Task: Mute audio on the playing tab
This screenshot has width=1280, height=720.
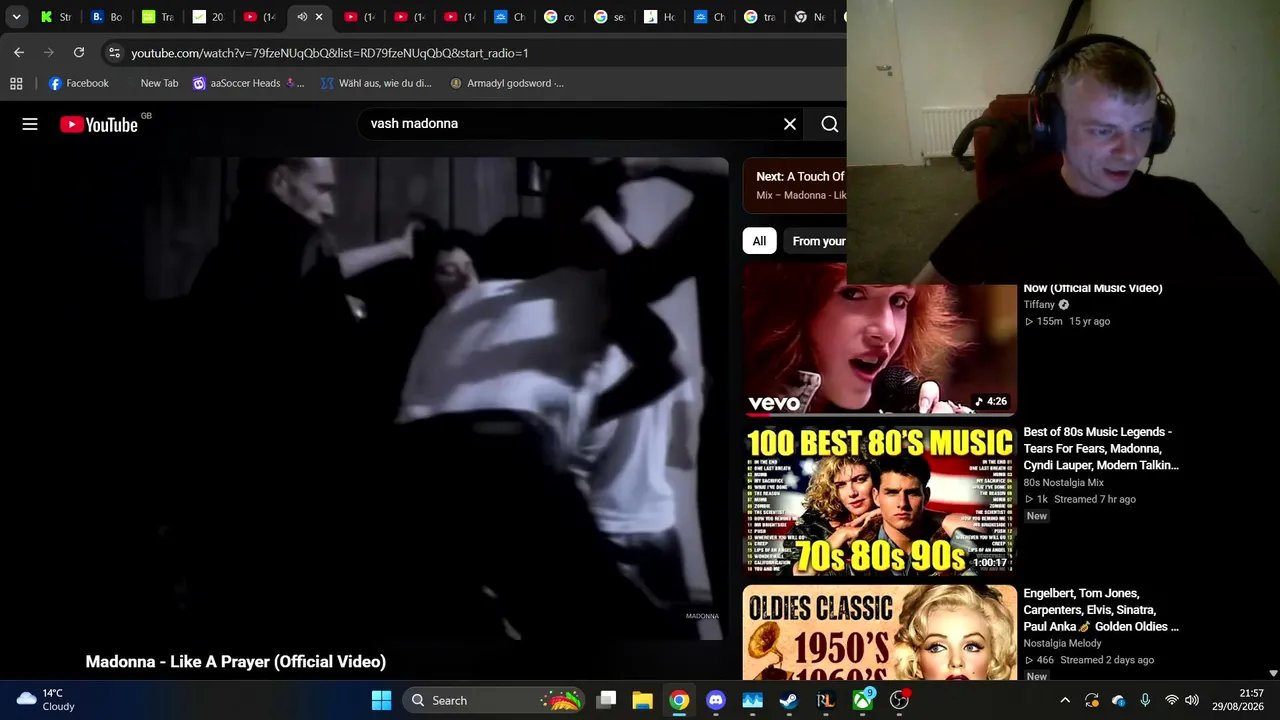Action: pos(302,17)
